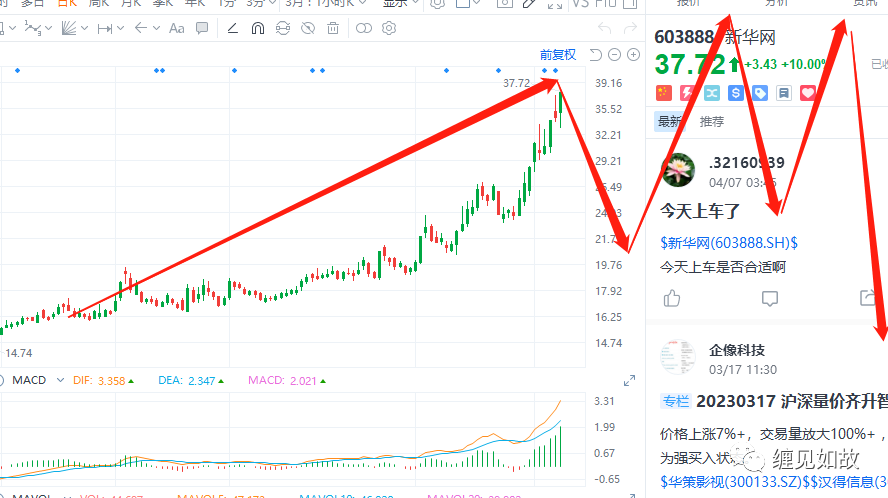Open user .32160939 profile name

[747, 163]
